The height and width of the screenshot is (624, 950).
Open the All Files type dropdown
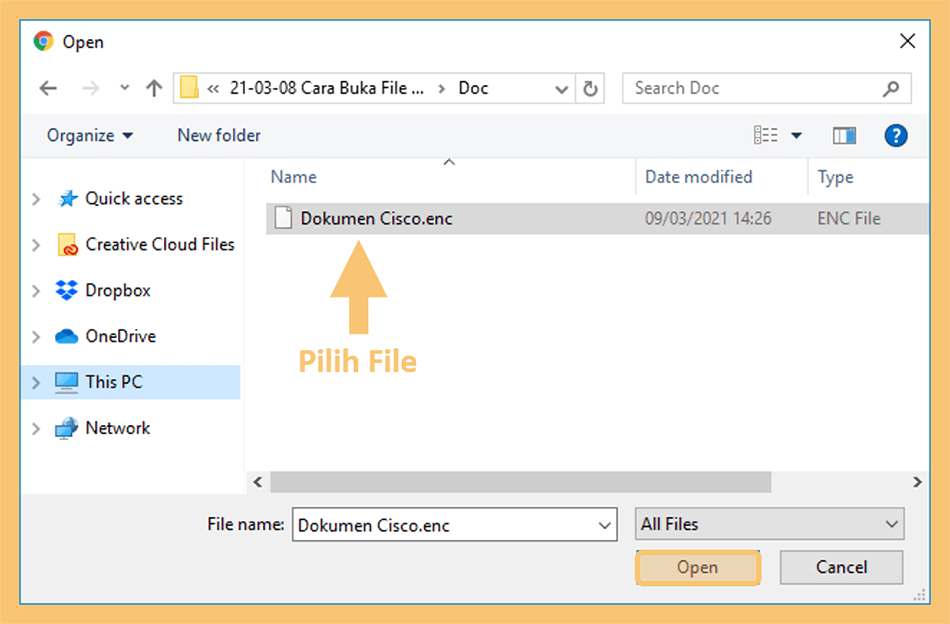(769, 524)
